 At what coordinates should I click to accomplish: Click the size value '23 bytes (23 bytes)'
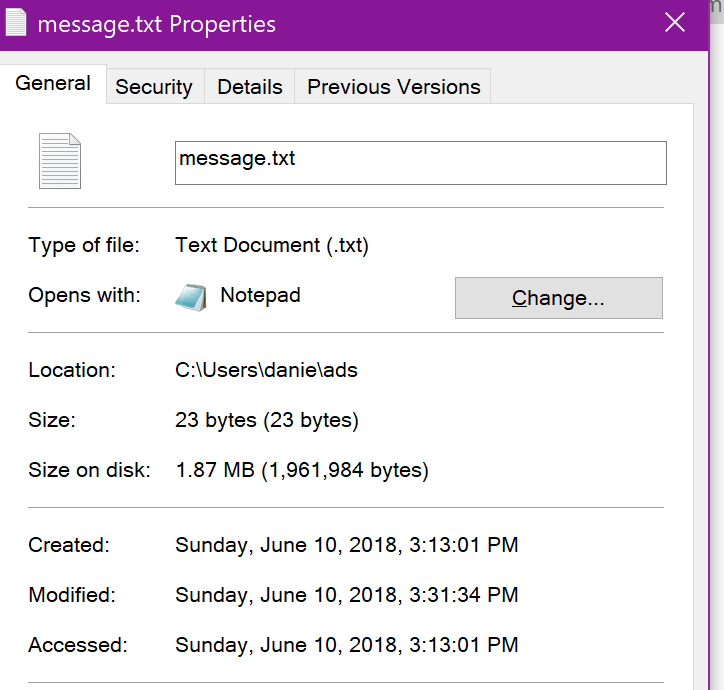pyautogui.click(x=267, y=420)
